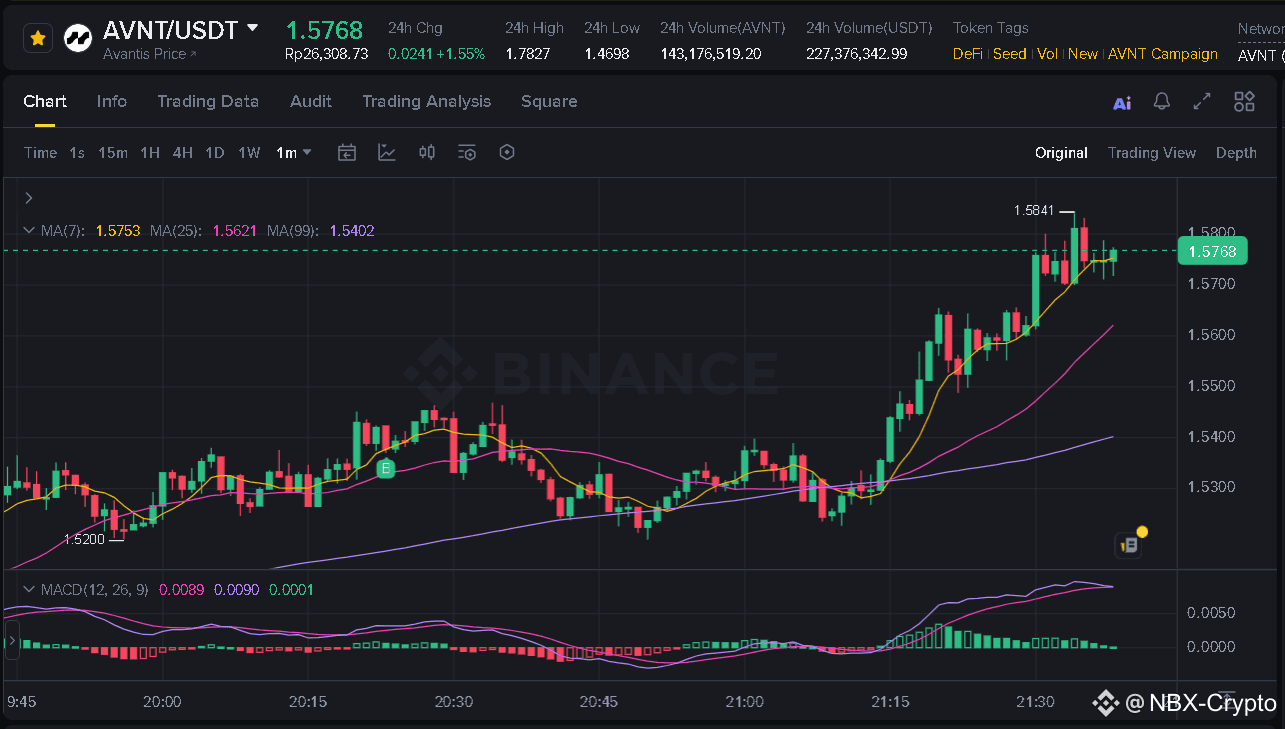Select the Vol token tag
Screen dimensions: 1285x729
coord(1047,54)
